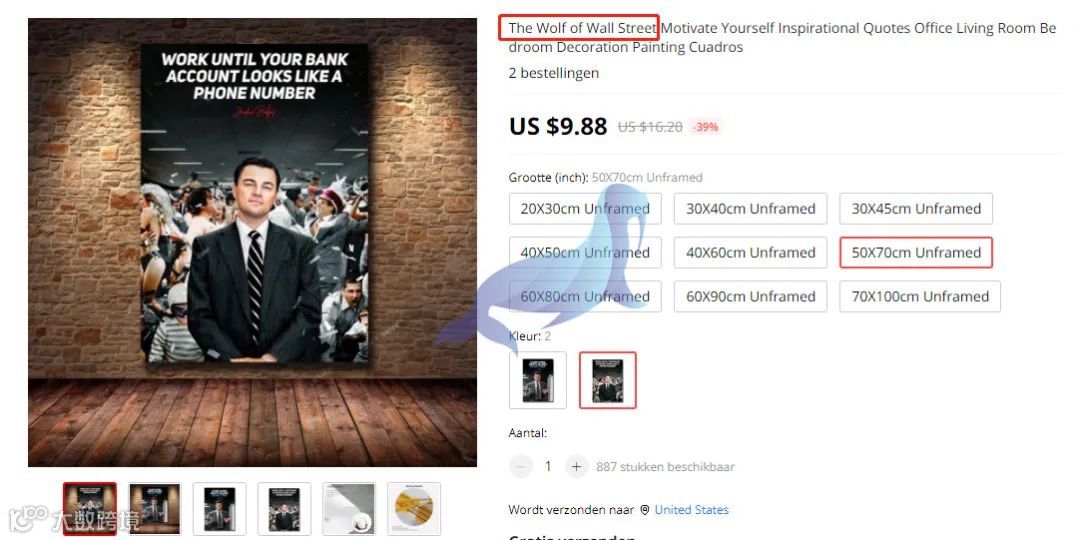Image resolution: width=1080 pixels, height=540 pixels.
Task: Choose the 30X45cm Unframed option
Action: point(915,209)
